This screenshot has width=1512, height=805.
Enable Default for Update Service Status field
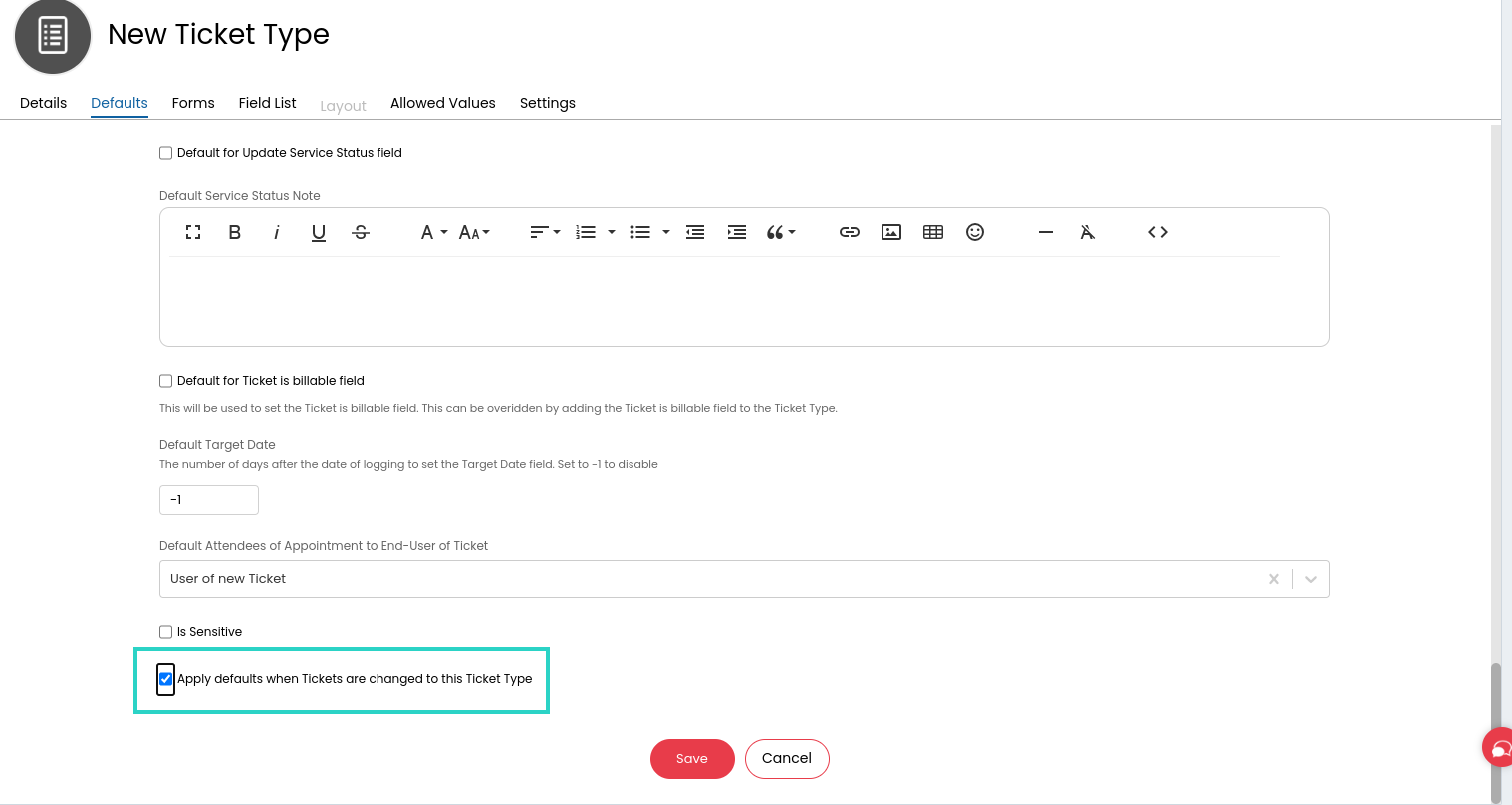[x=166, y=153]
